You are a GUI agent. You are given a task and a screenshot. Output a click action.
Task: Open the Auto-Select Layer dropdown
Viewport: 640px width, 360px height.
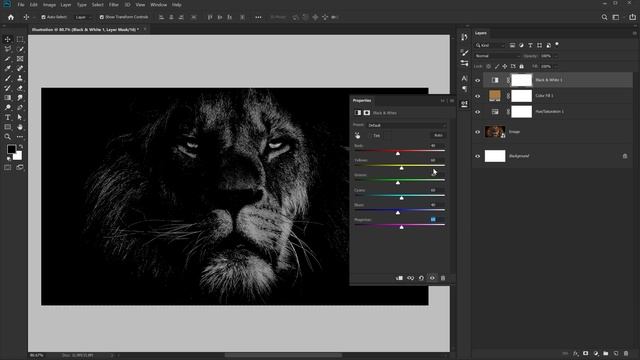point(83,17)
